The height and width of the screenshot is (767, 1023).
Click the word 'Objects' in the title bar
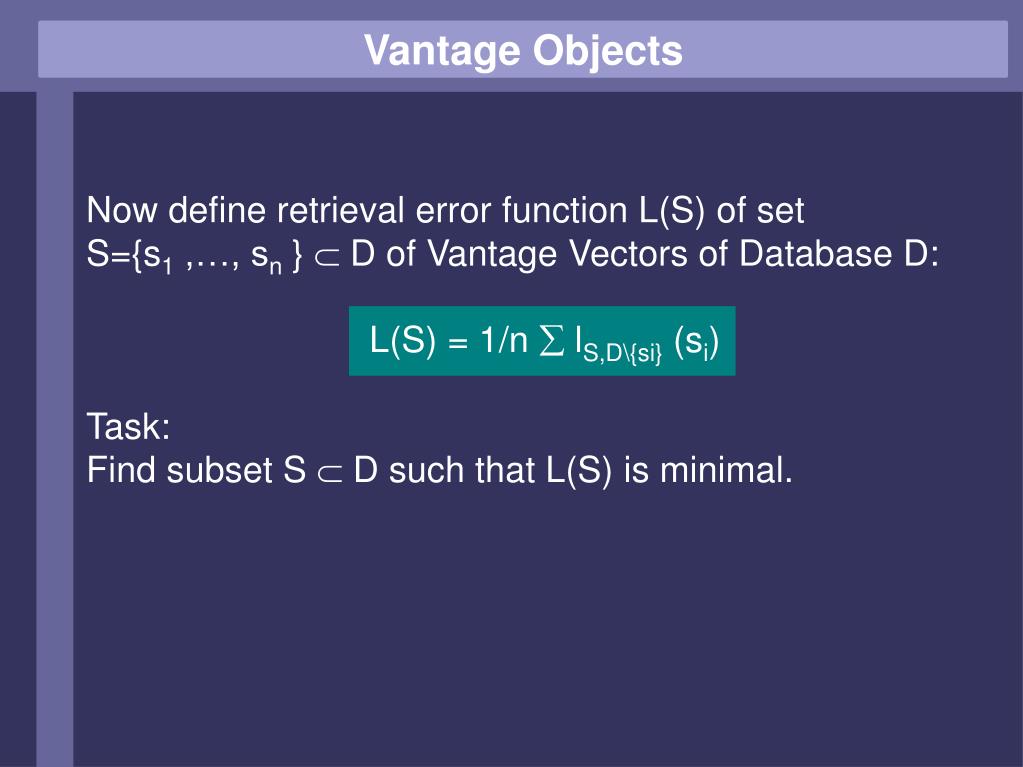click(607, 51)
